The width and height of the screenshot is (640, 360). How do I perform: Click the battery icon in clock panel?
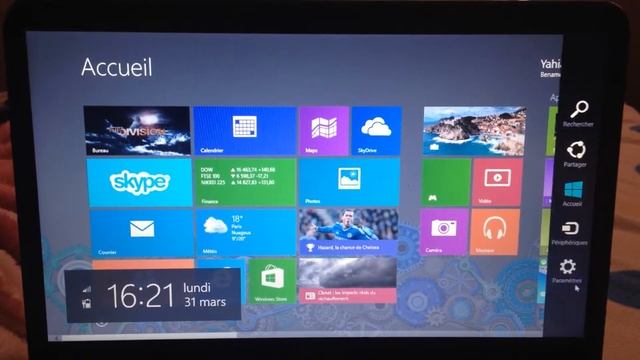coord(86,303)
